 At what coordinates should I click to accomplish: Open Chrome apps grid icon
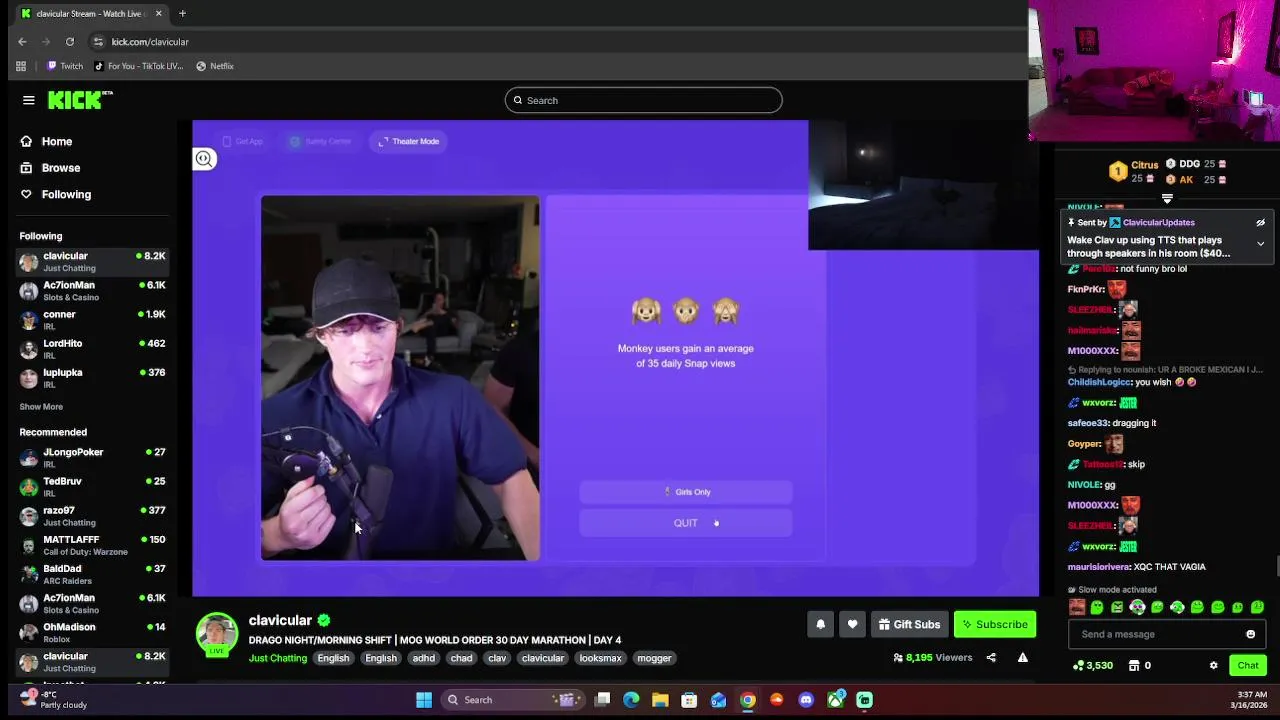point(21,66)
